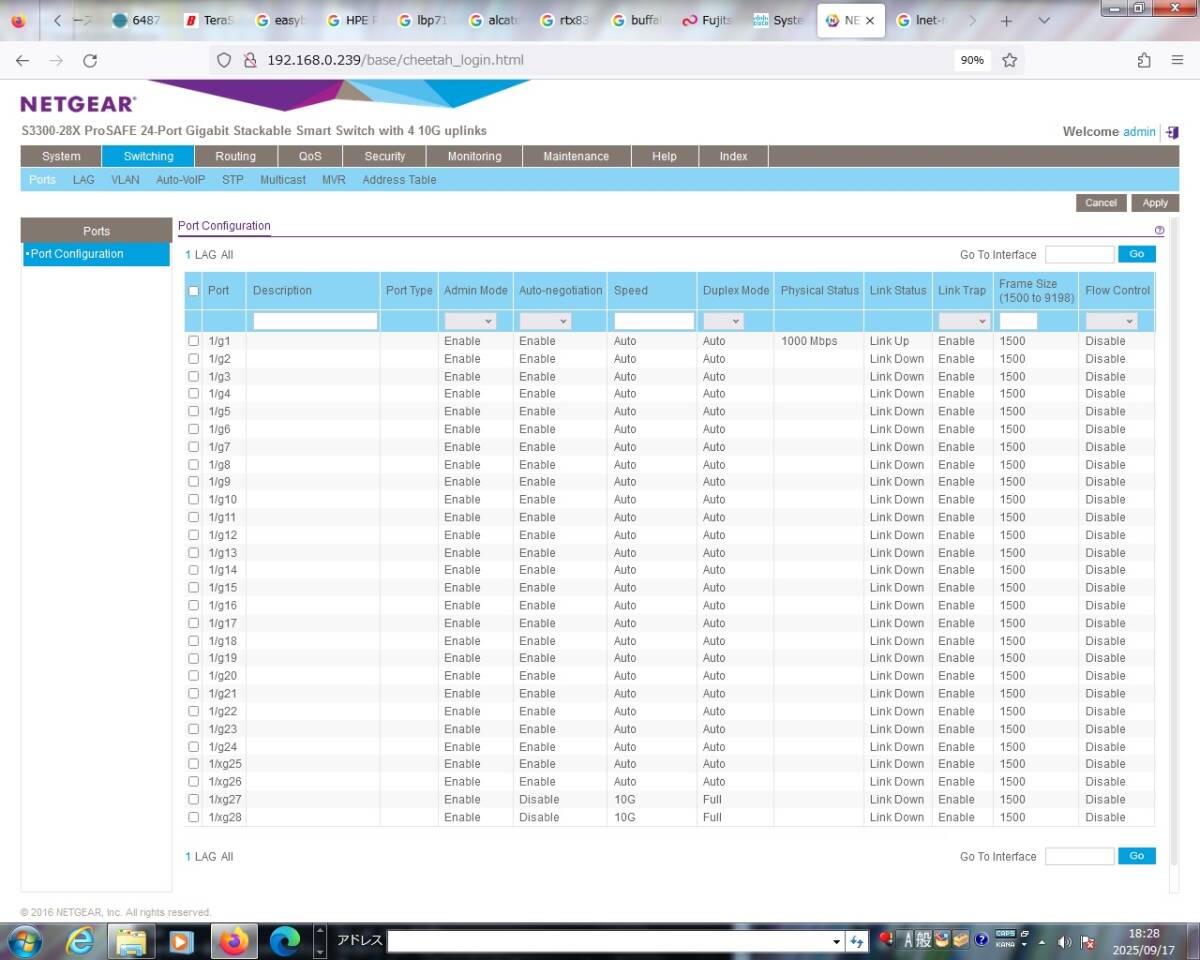The image size is (1200, 960).
Task: Toggle the select-all checkbox in table header
Action: (x=194, y=291)
